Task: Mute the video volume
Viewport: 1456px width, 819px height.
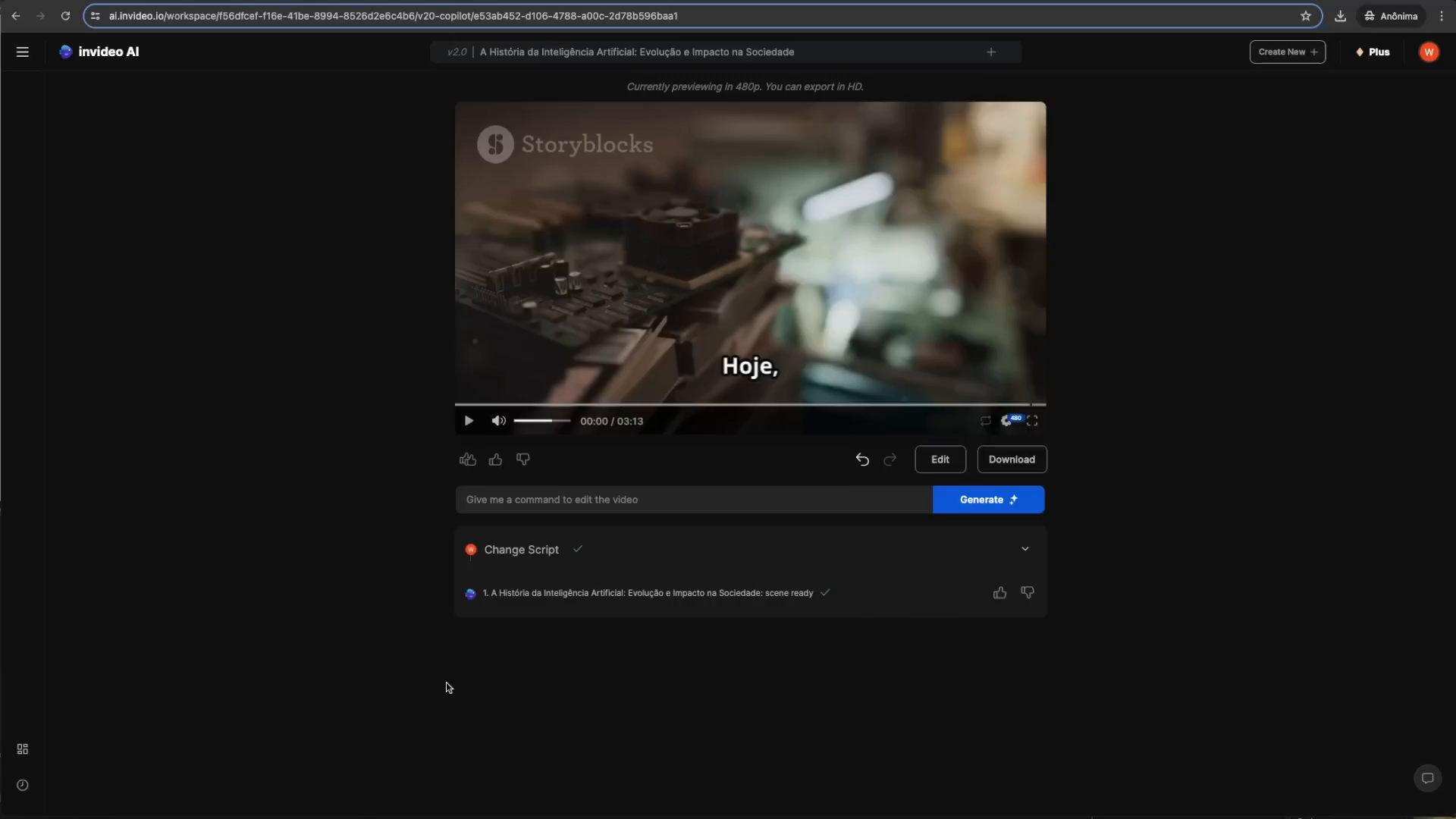Action: click(x=498, y=420)
